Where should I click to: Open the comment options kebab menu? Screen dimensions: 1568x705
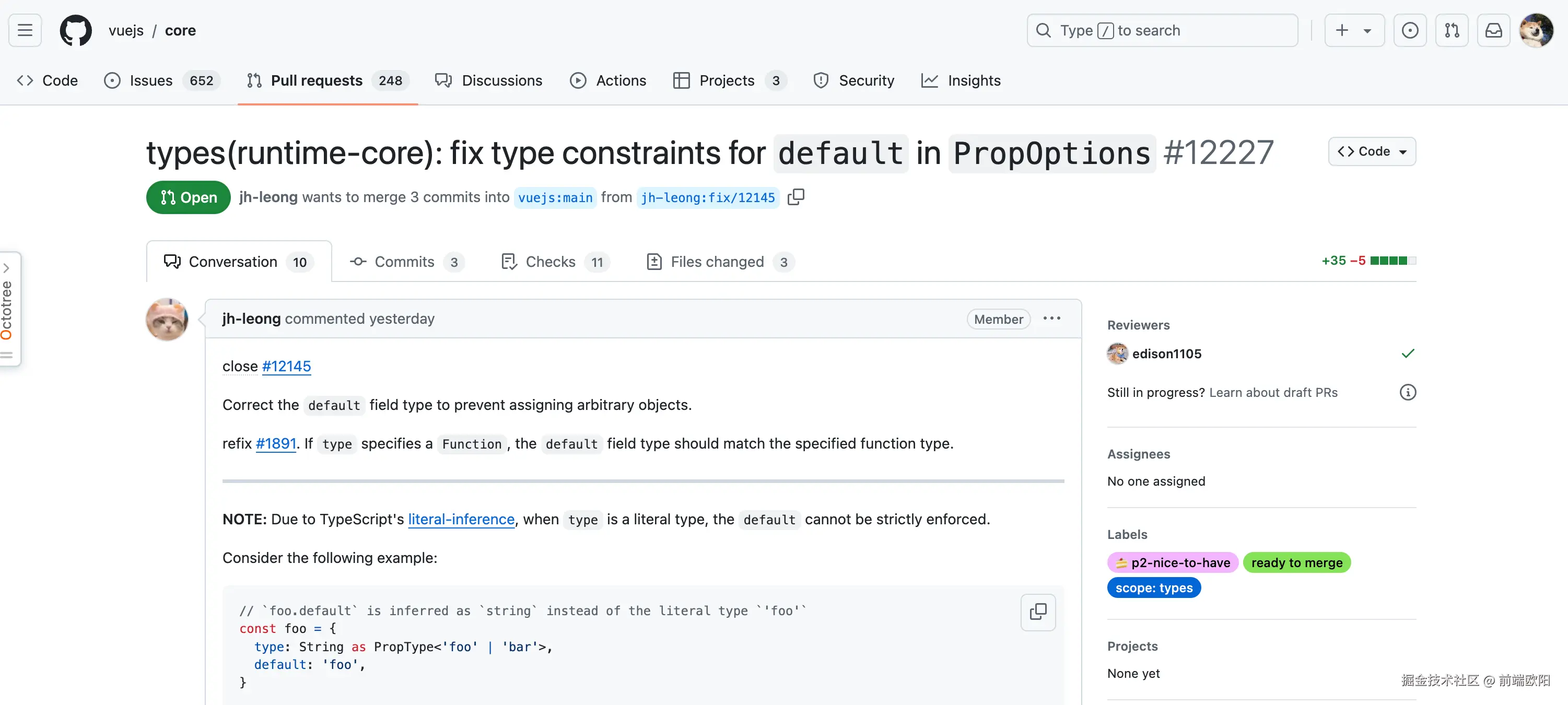coord(1052,319)
